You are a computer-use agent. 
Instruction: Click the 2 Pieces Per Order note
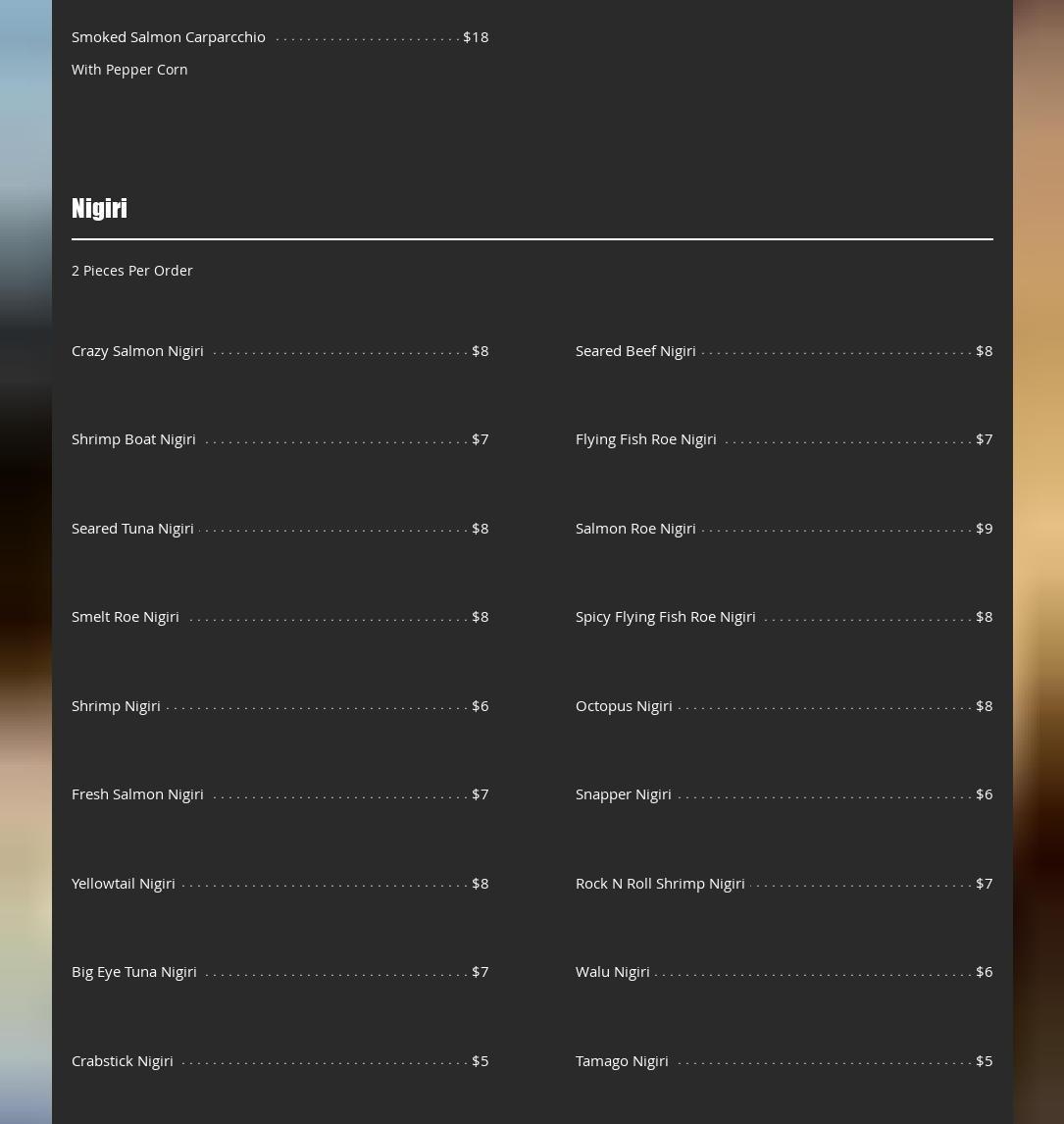point(131,271)
